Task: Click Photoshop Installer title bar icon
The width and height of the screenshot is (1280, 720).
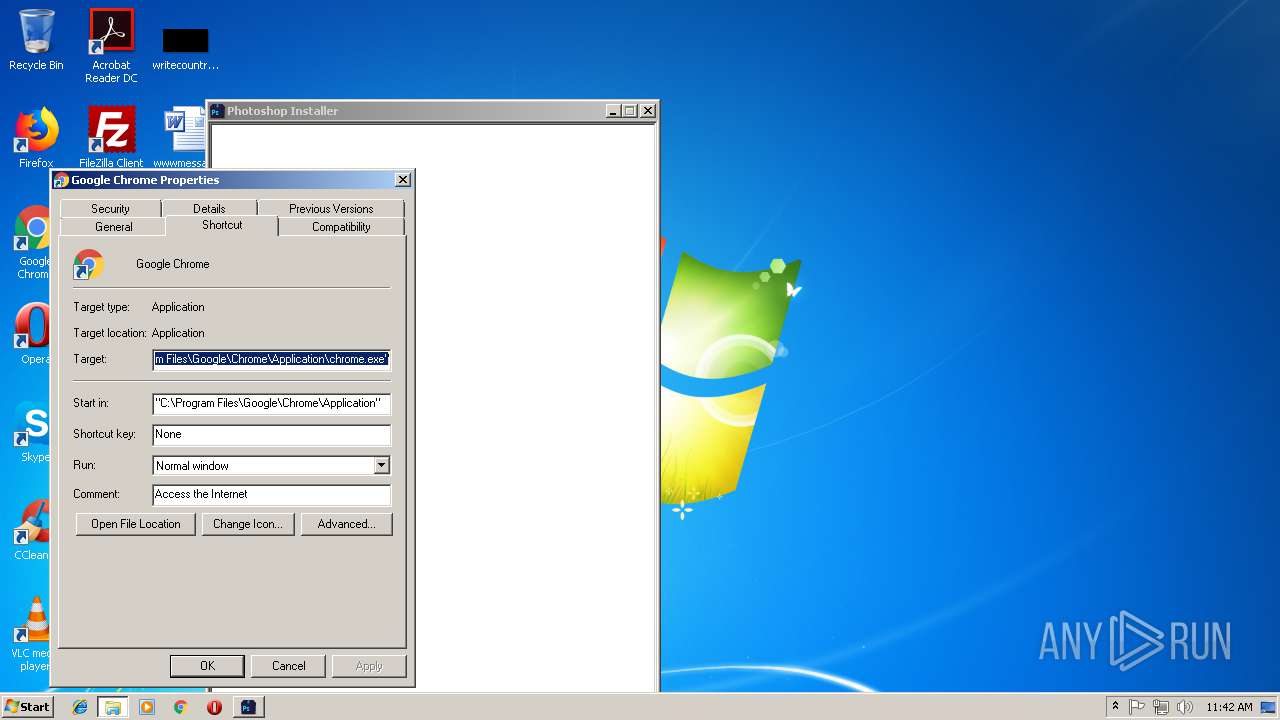Action: [x=217, y=111]
